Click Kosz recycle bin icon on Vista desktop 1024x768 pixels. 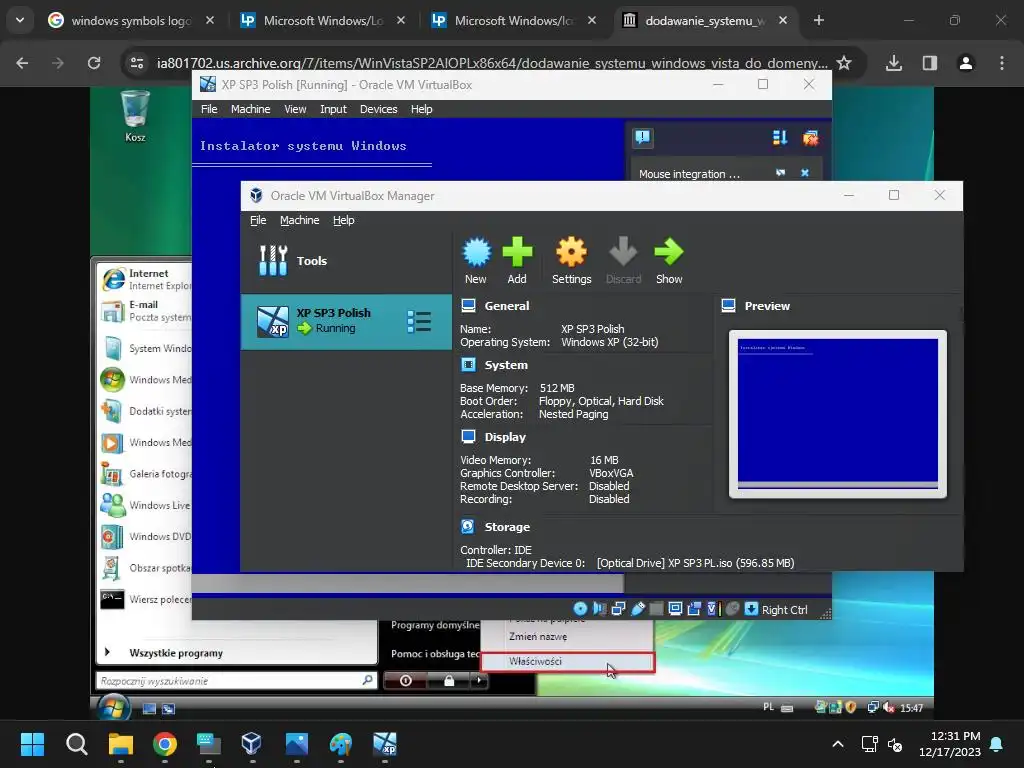(x=135, y=116)
